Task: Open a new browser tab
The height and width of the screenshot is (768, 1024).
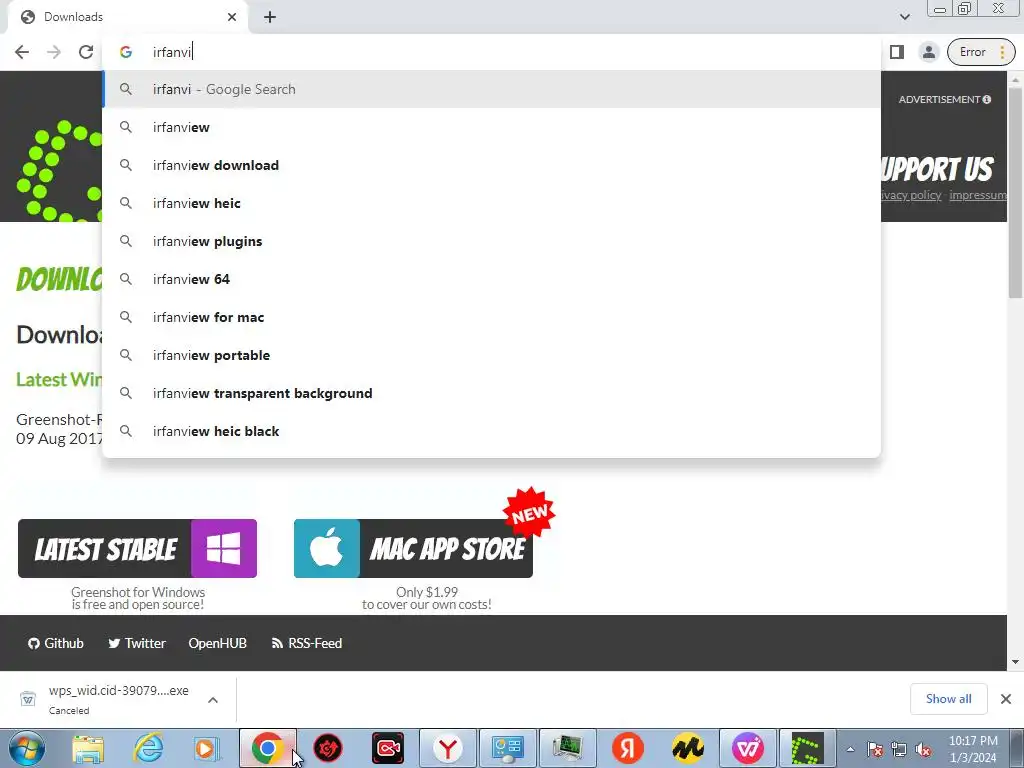Action: point(270,17)
